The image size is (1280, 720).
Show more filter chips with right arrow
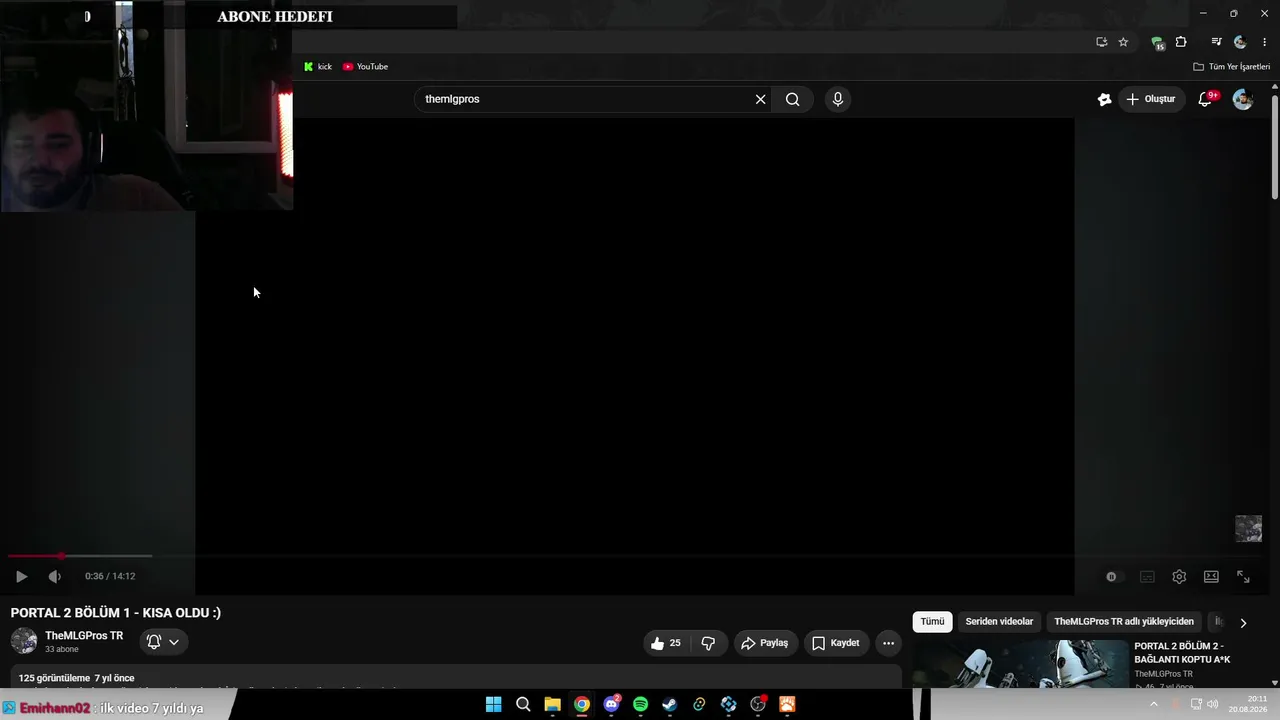coord(1243,622)
